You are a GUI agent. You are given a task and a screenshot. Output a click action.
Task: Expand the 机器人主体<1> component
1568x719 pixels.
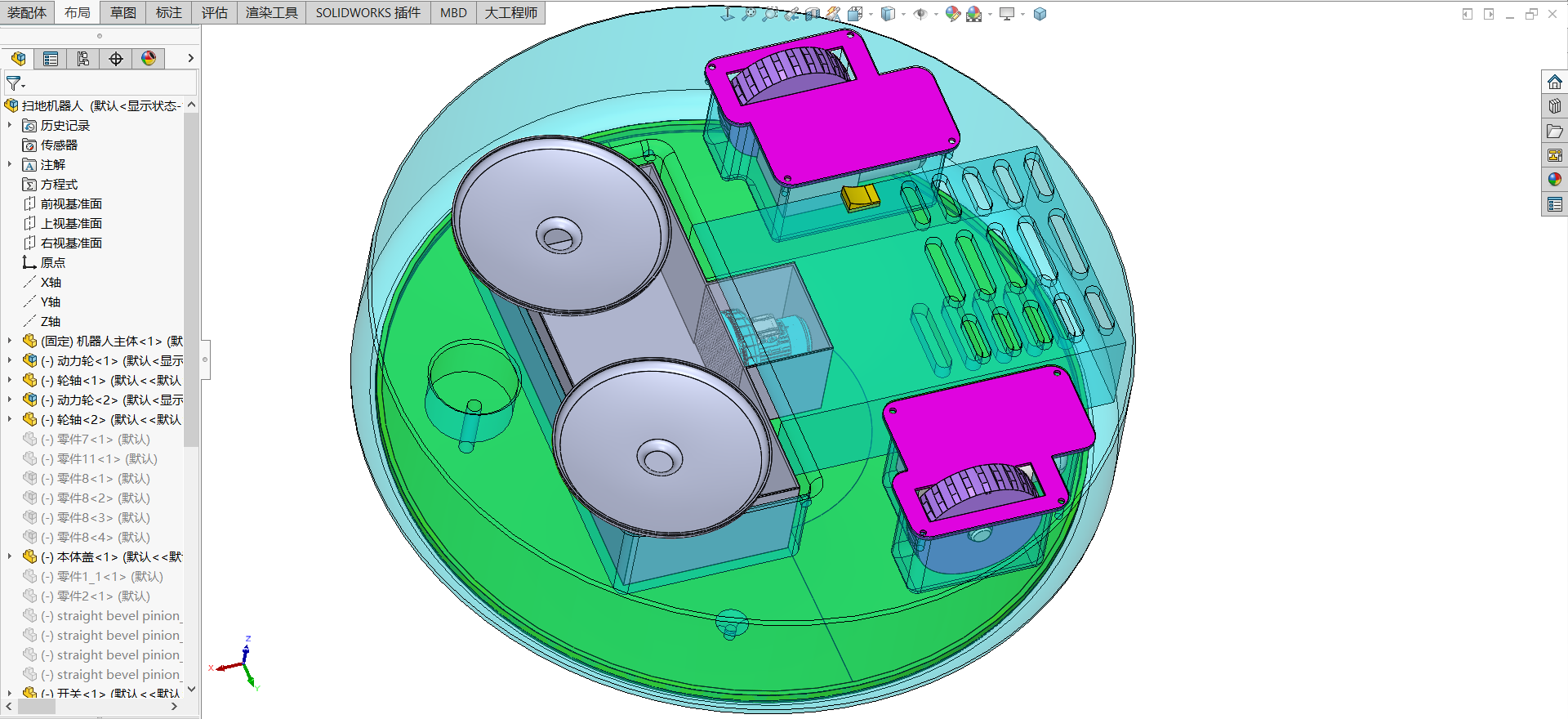10,341
